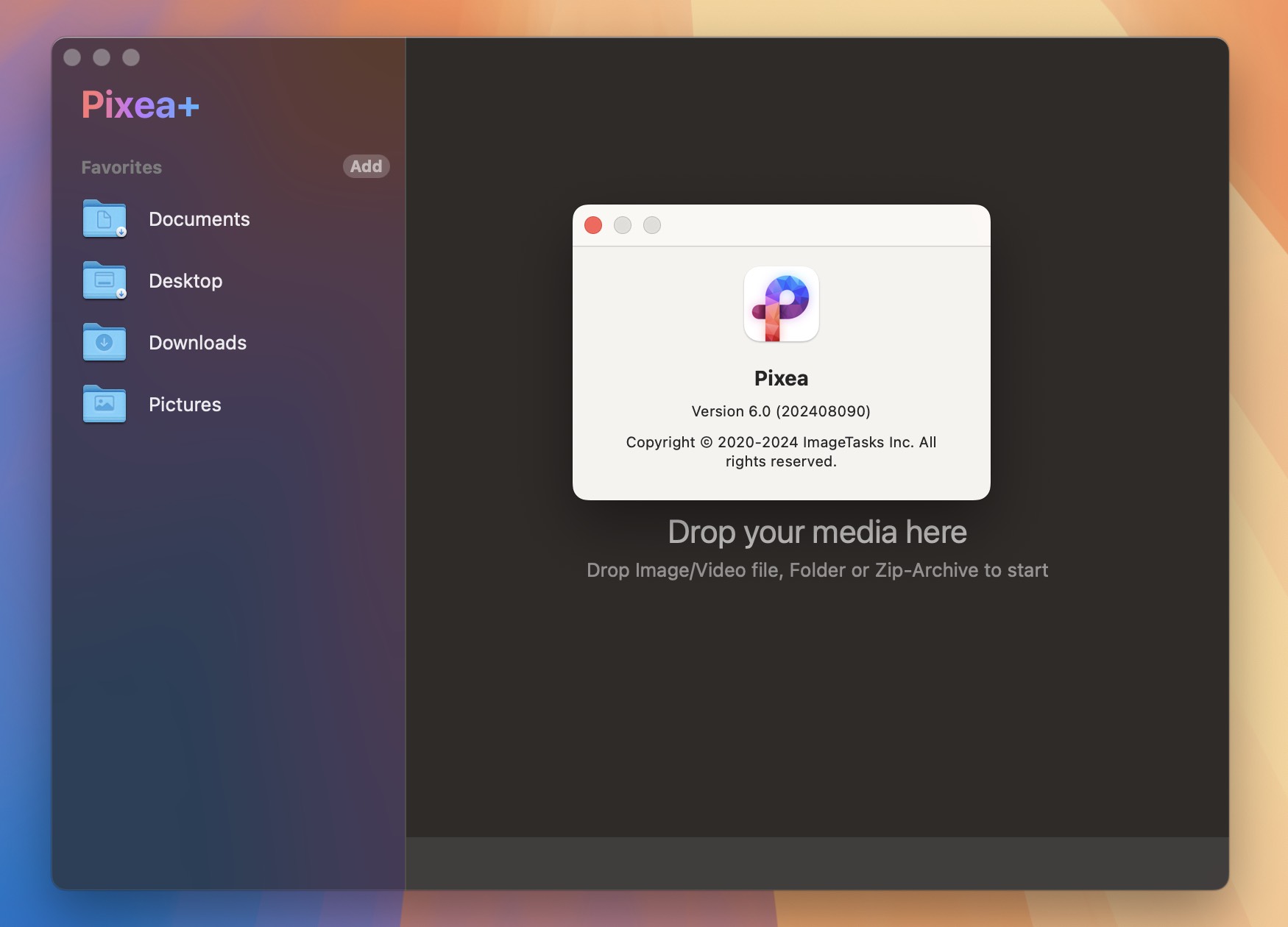Select the Documents label in sidebar
1288x927 pixels.
tap(199, 219)
